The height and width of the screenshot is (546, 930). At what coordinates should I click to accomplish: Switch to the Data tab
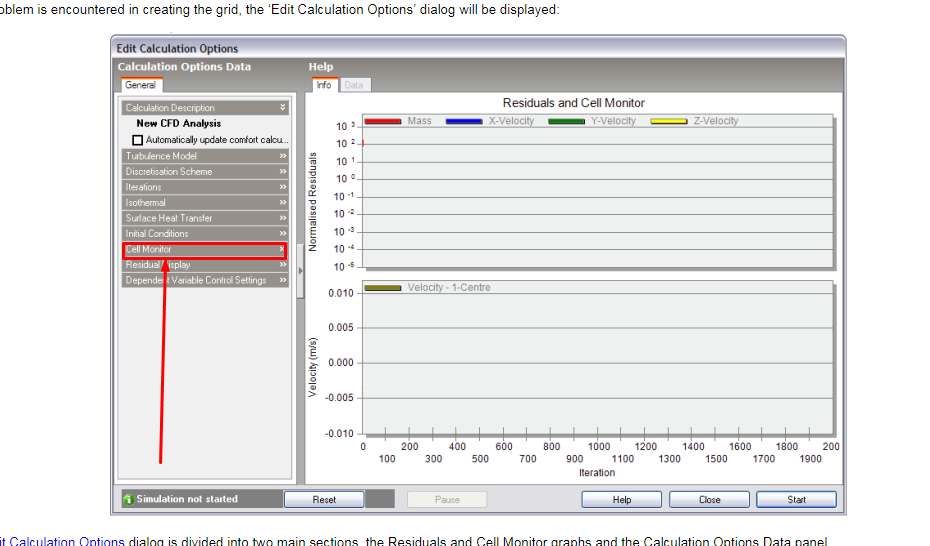tap(354, 85)
